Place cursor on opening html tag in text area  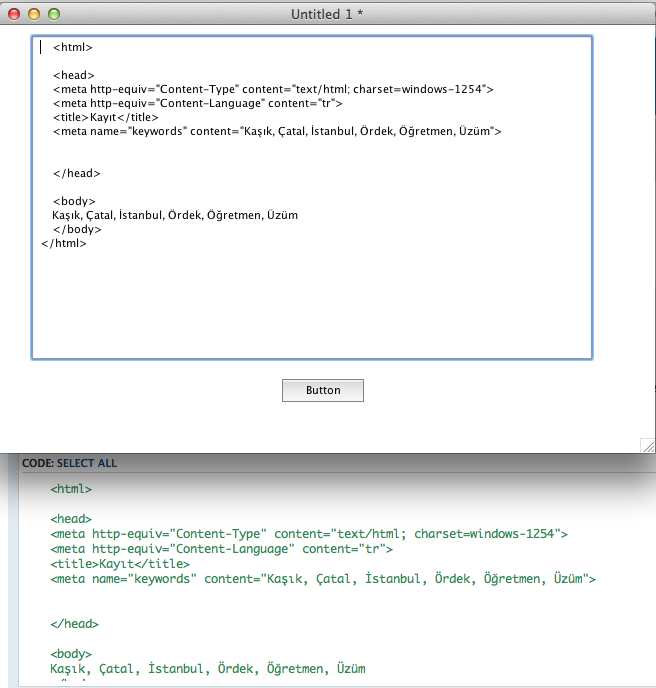[x=73, y=47]
